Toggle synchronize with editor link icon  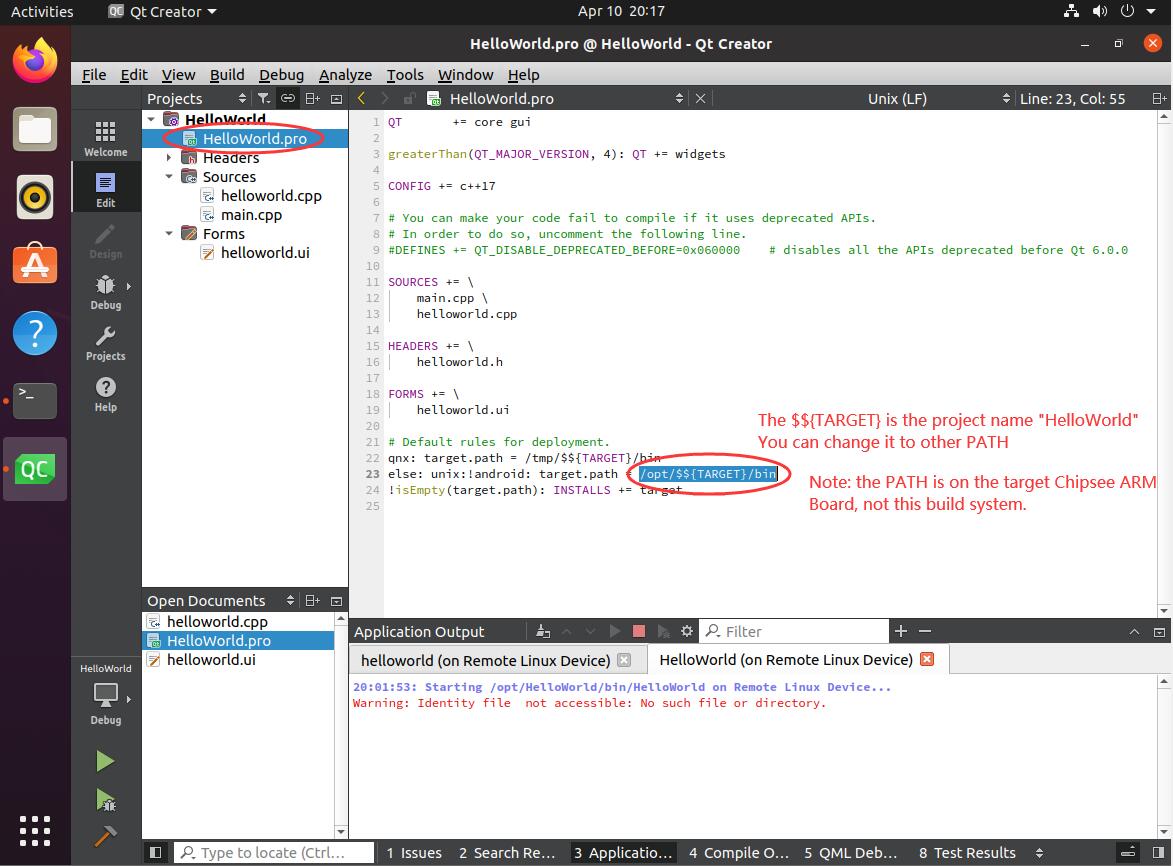[288, 98]
